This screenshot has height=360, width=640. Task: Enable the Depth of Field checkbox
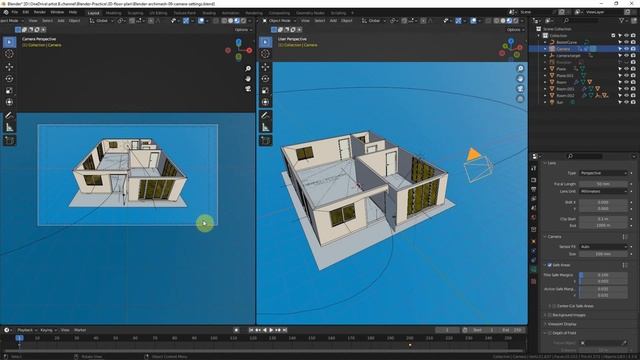[x=549, y=333]
